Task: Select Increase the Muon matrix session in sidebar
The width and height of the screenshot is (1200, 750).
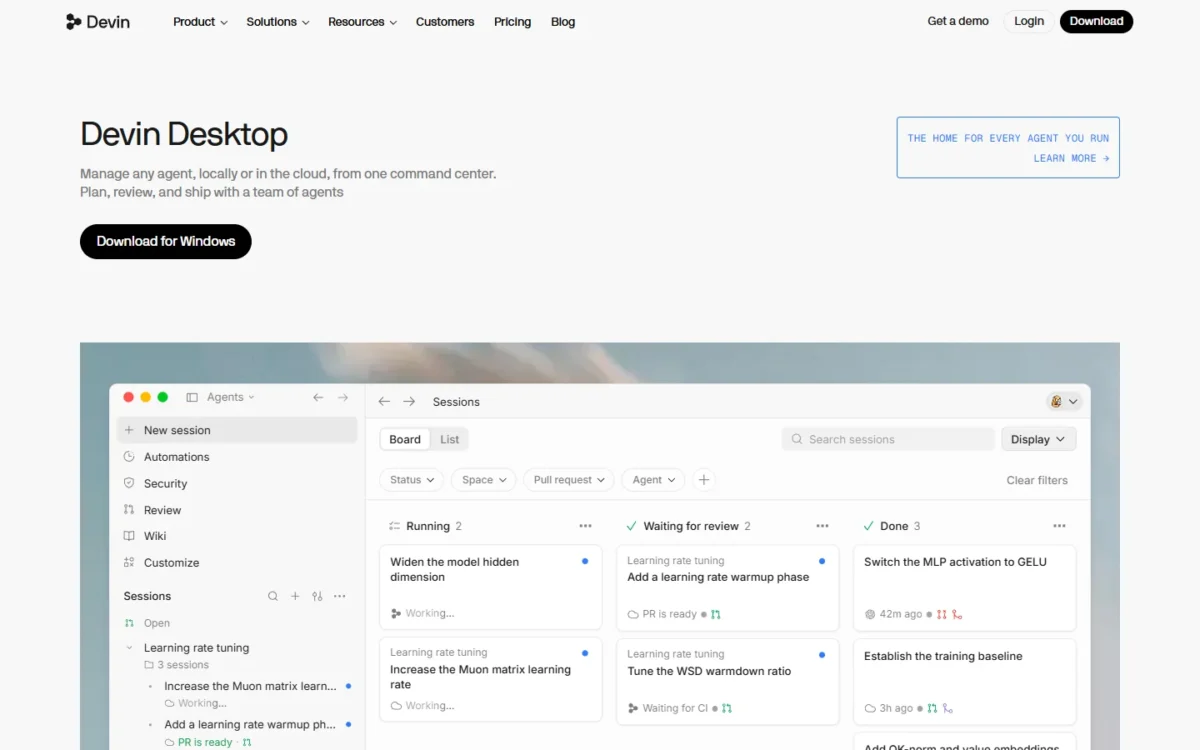Action: click(250, 686)
